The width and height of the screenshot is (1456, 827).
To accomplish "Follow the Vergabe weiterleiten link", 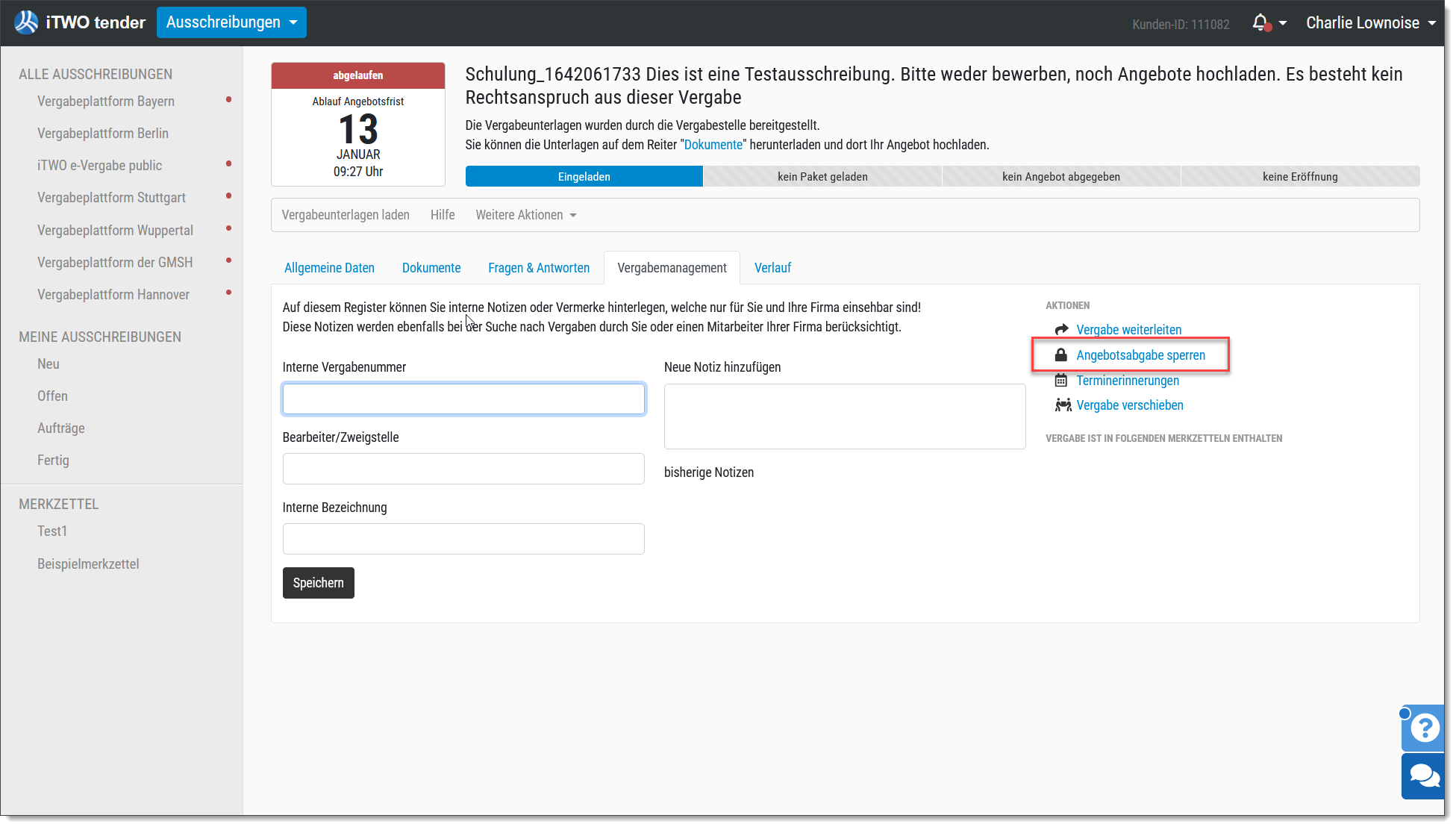I will click(1128, 329).
